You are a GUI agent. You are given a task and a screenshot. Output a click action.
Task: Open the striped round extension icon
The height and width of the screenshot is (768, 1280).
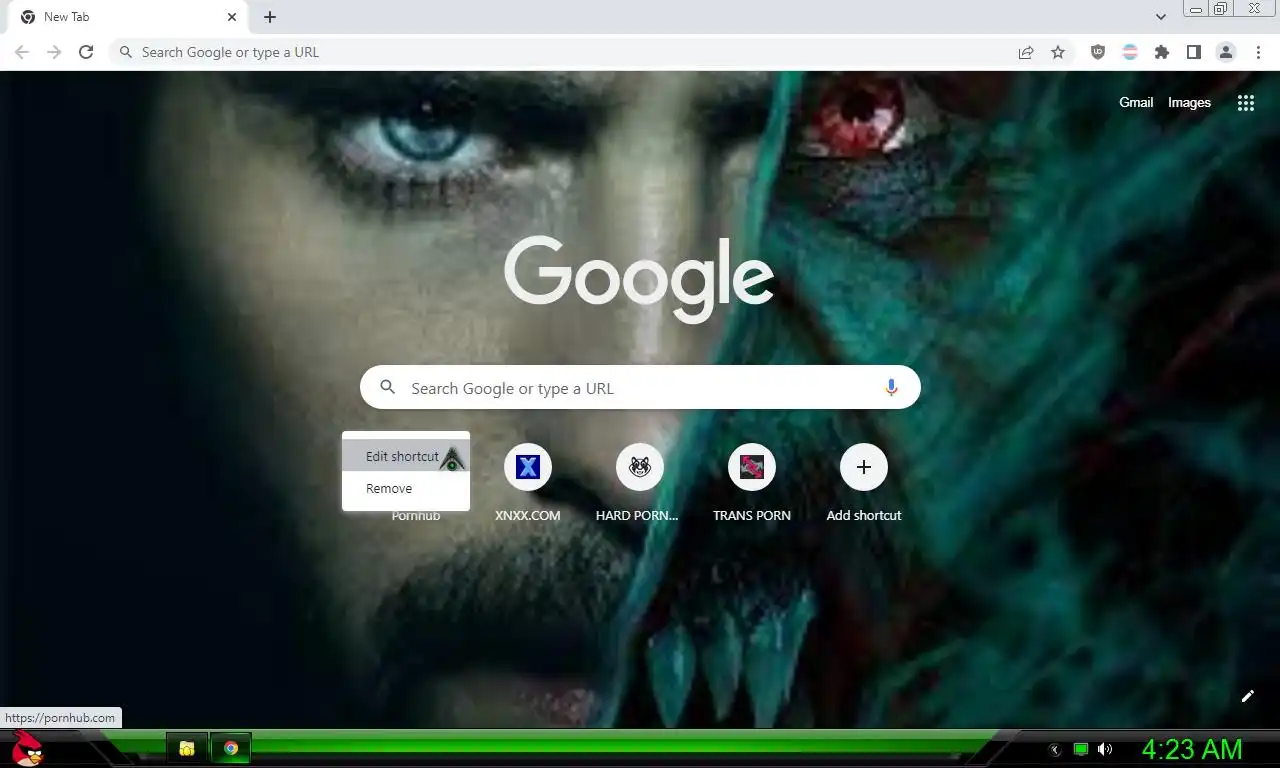(1130, 52)
